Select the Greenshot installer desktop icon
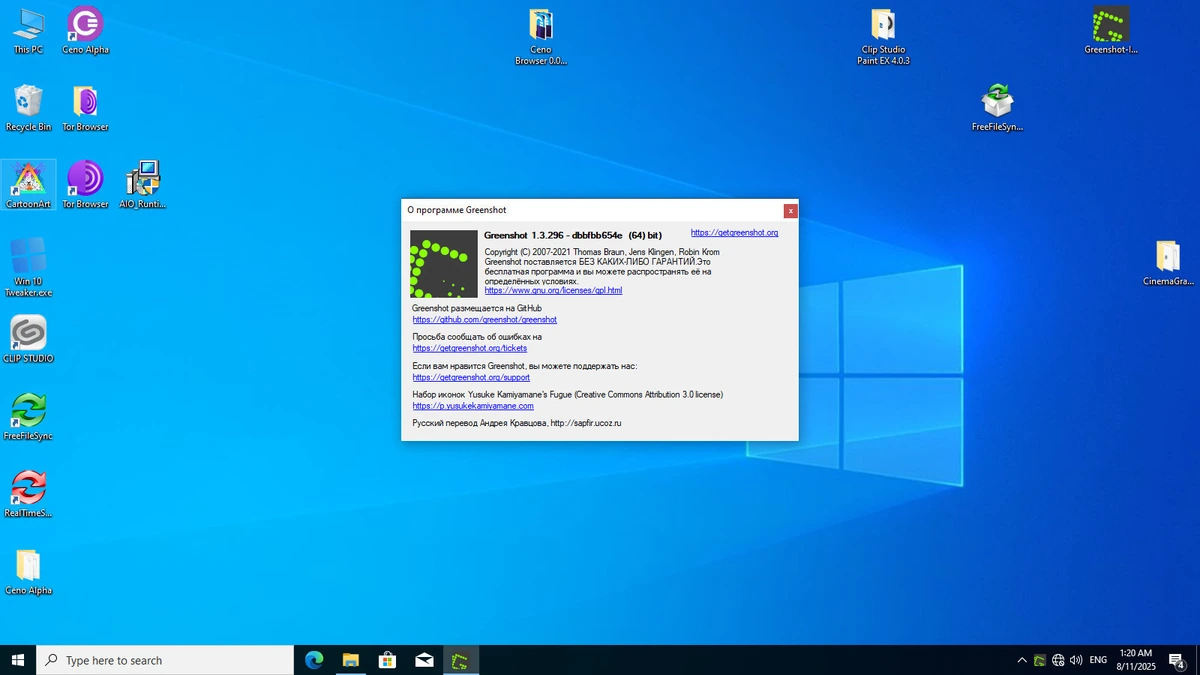This screenshot has height=675, width=1200. click(x=1111, y=30)
